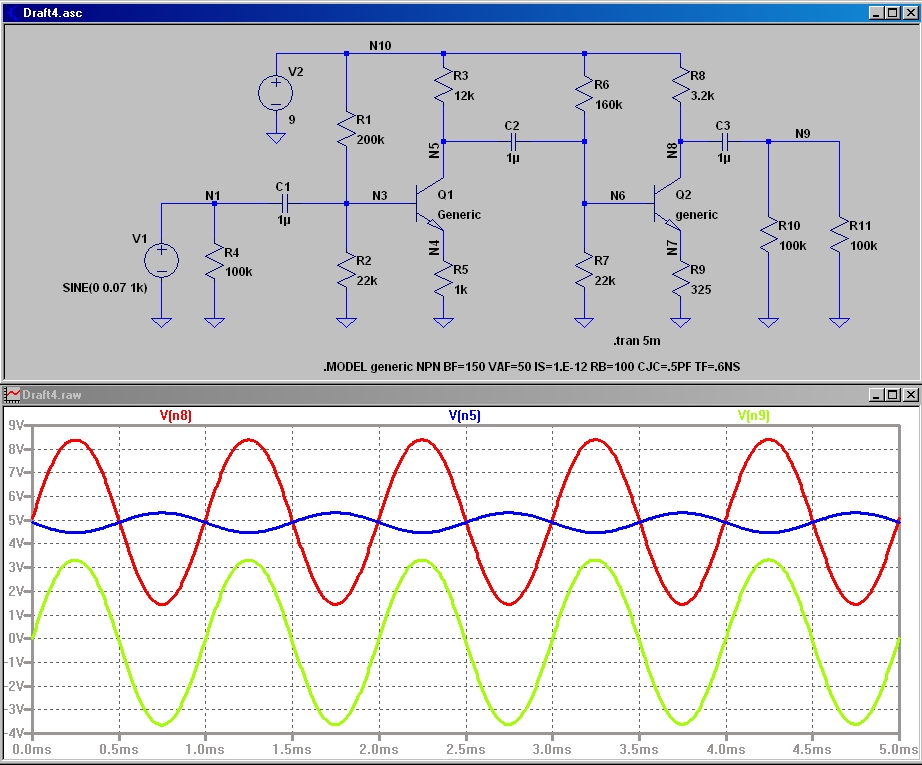Viewport: 922px width, 765px height.
Task: Click the 160k value of R6
Action: click(x=609, y=105)
